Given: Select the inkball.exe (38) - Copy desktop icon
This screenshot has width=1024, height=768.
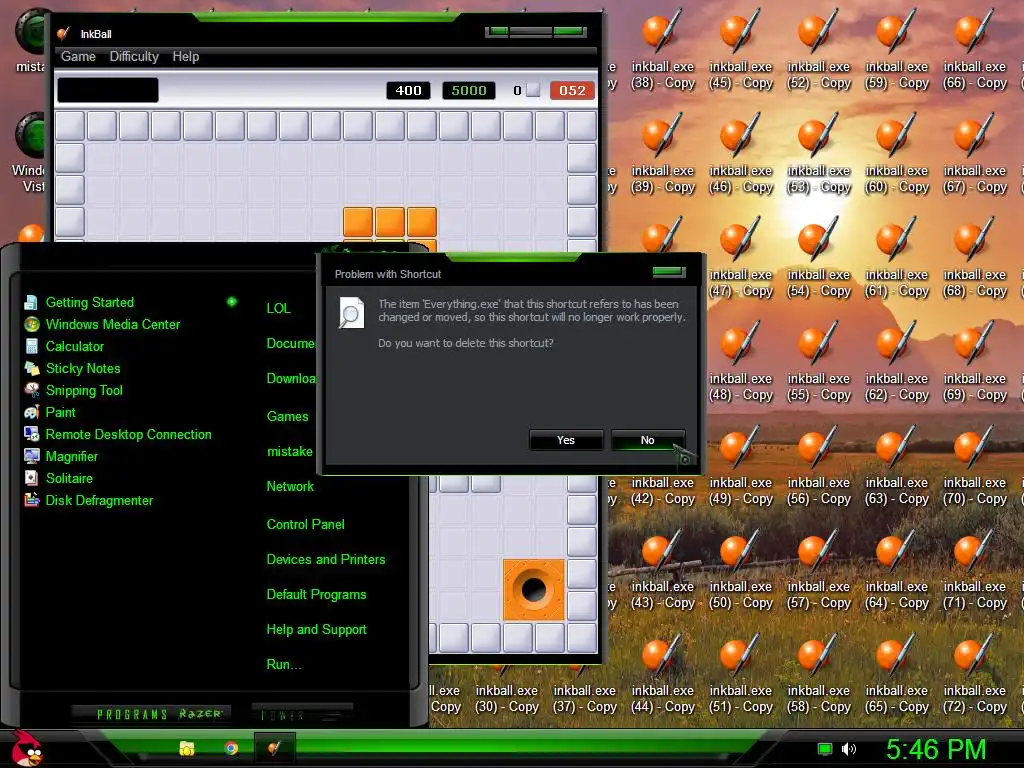Looking at the screenshot, I should point(662,51).
